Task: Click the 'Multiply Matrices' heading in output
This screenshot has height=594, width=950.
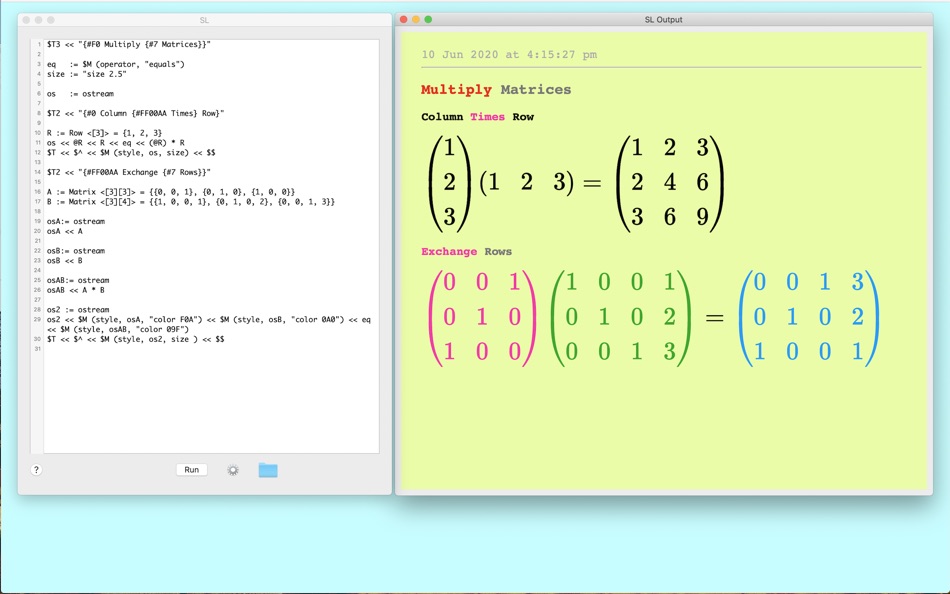Action: (x=496, y=90)
